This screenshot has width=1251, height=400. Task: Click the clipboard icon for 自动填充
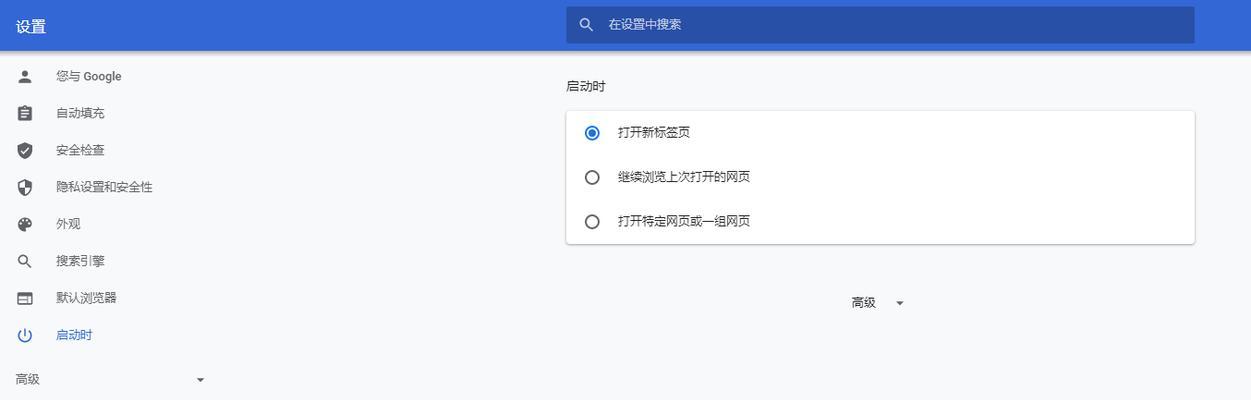tap(25, 114)
